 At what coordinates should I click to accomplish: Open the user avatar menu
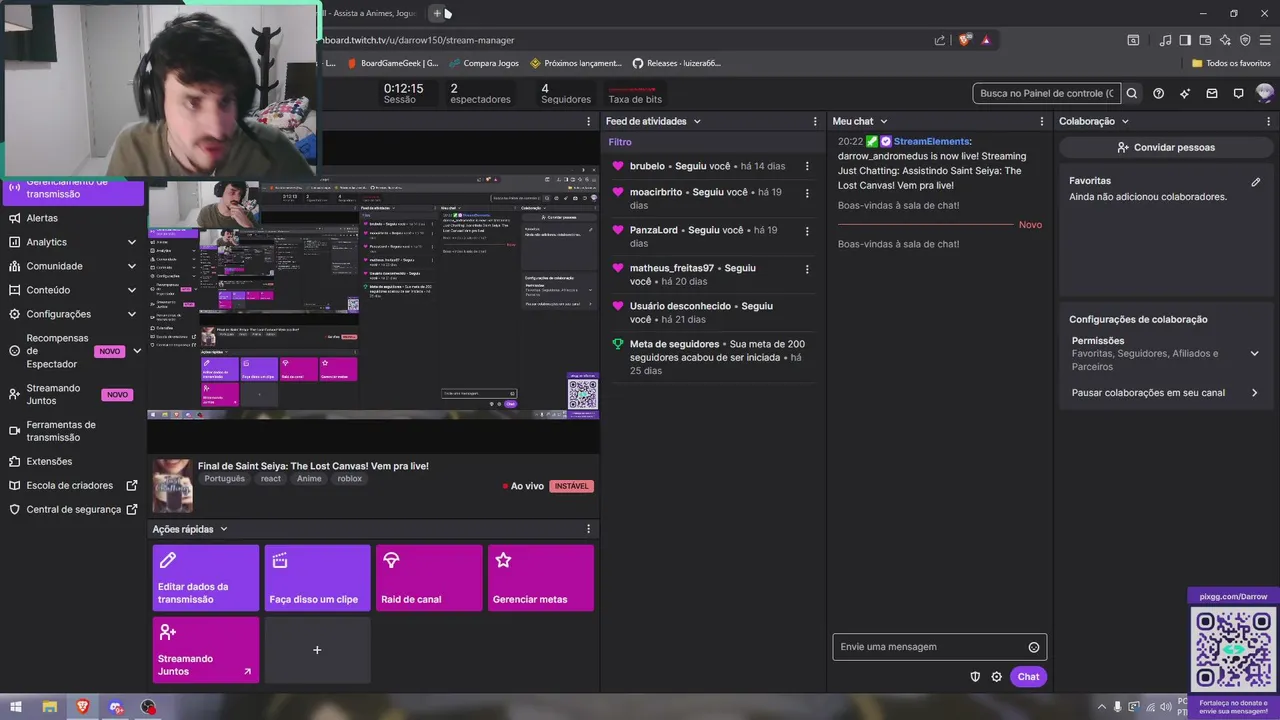(x=1265, y=93)
